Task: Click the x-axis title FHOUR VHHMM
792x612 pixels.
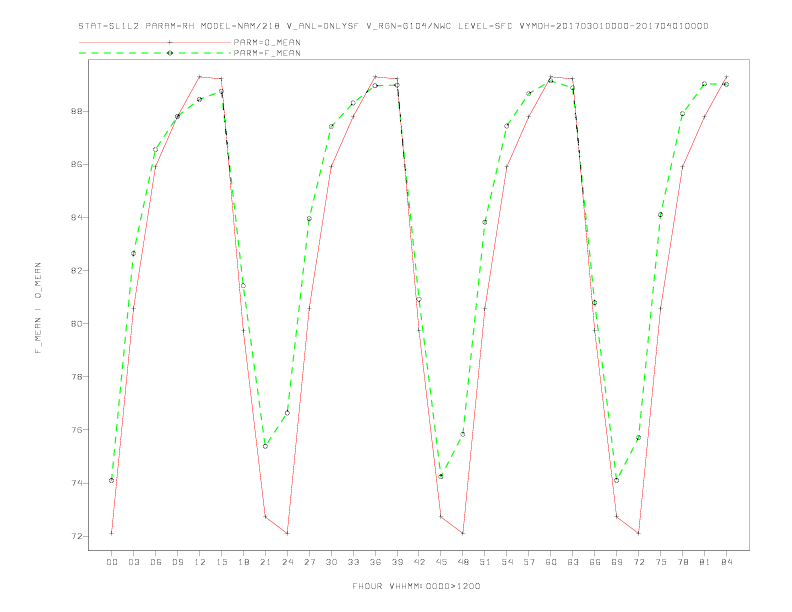Action: 416,586
